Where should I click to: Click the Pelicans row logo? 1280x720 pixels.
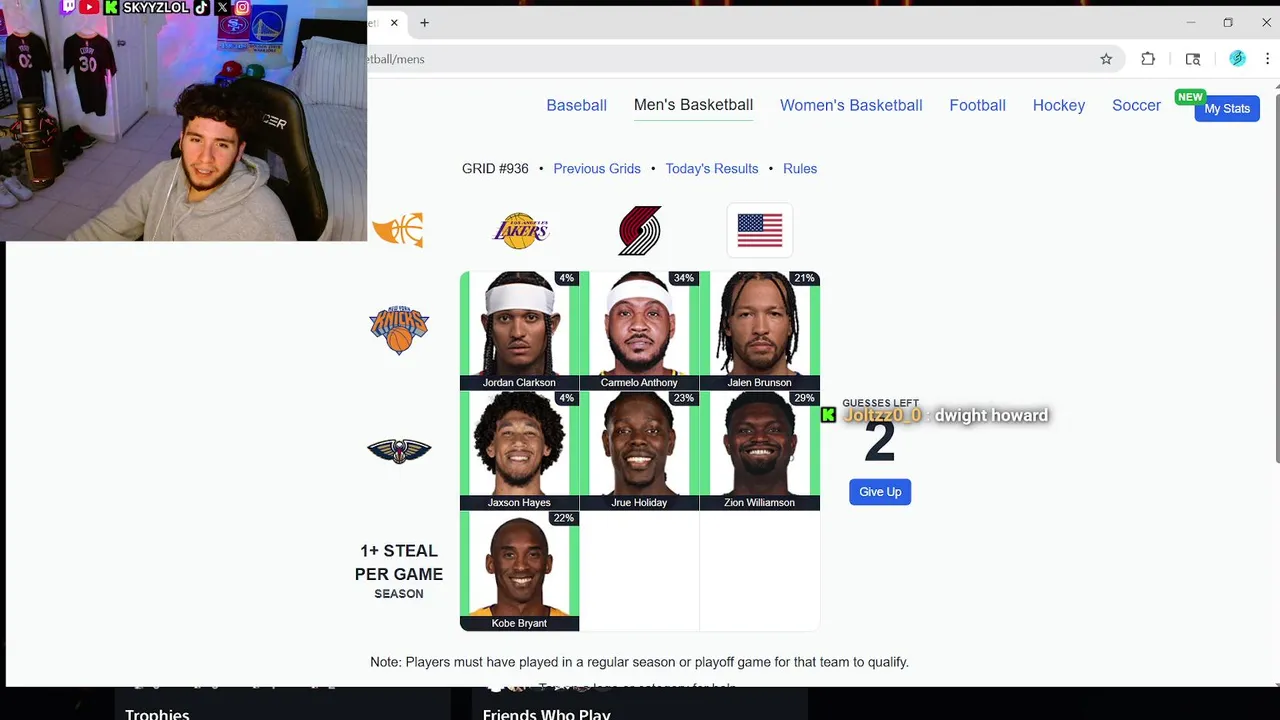(399, 451)
